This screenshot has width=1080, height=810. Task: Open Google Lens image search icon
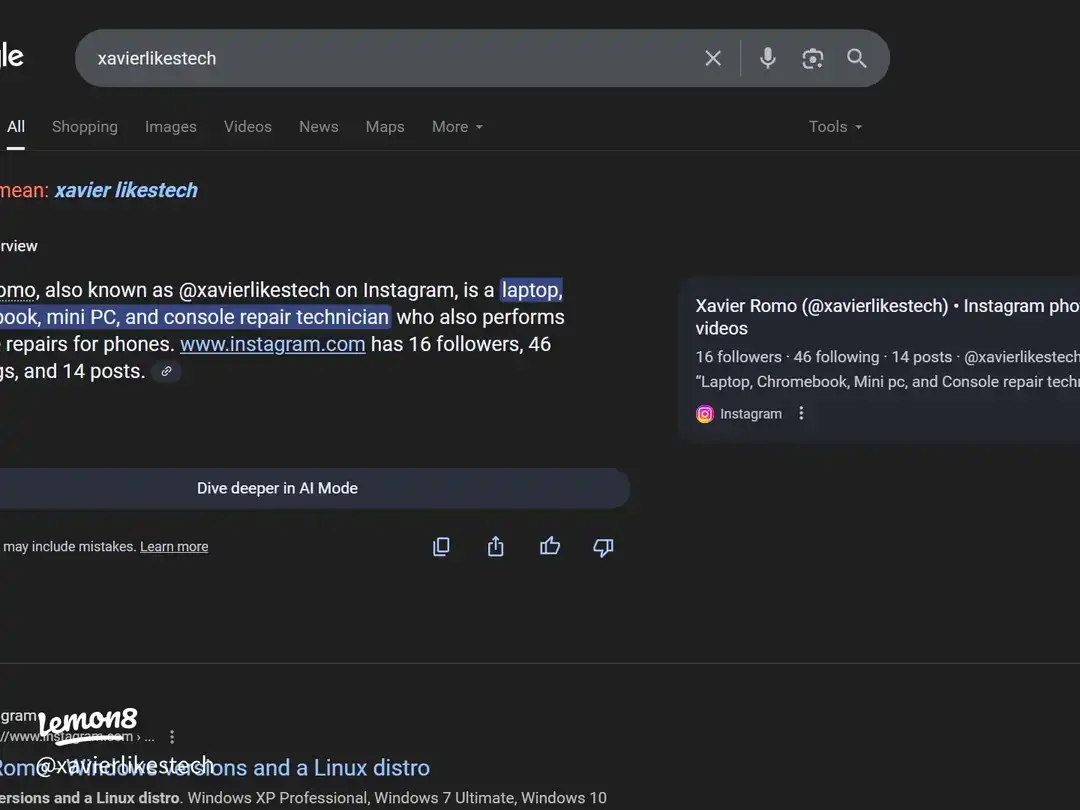(813, 59)
